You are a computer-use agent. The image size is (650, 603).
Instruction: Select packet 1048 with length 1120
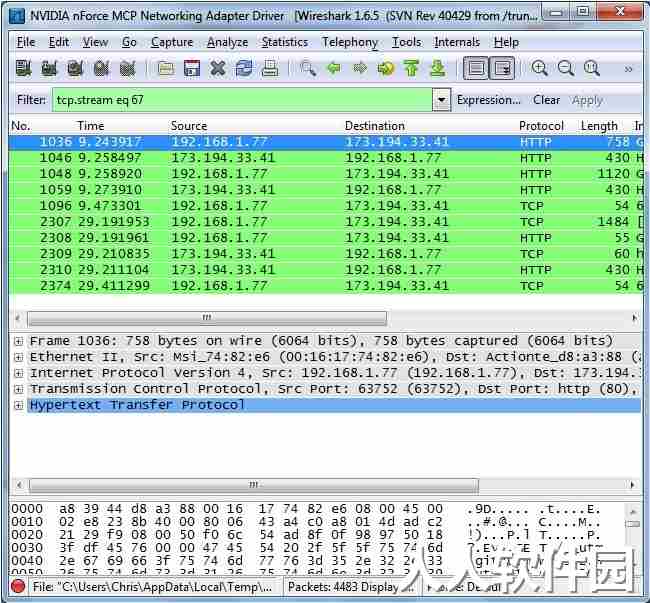tap(326, 174)
